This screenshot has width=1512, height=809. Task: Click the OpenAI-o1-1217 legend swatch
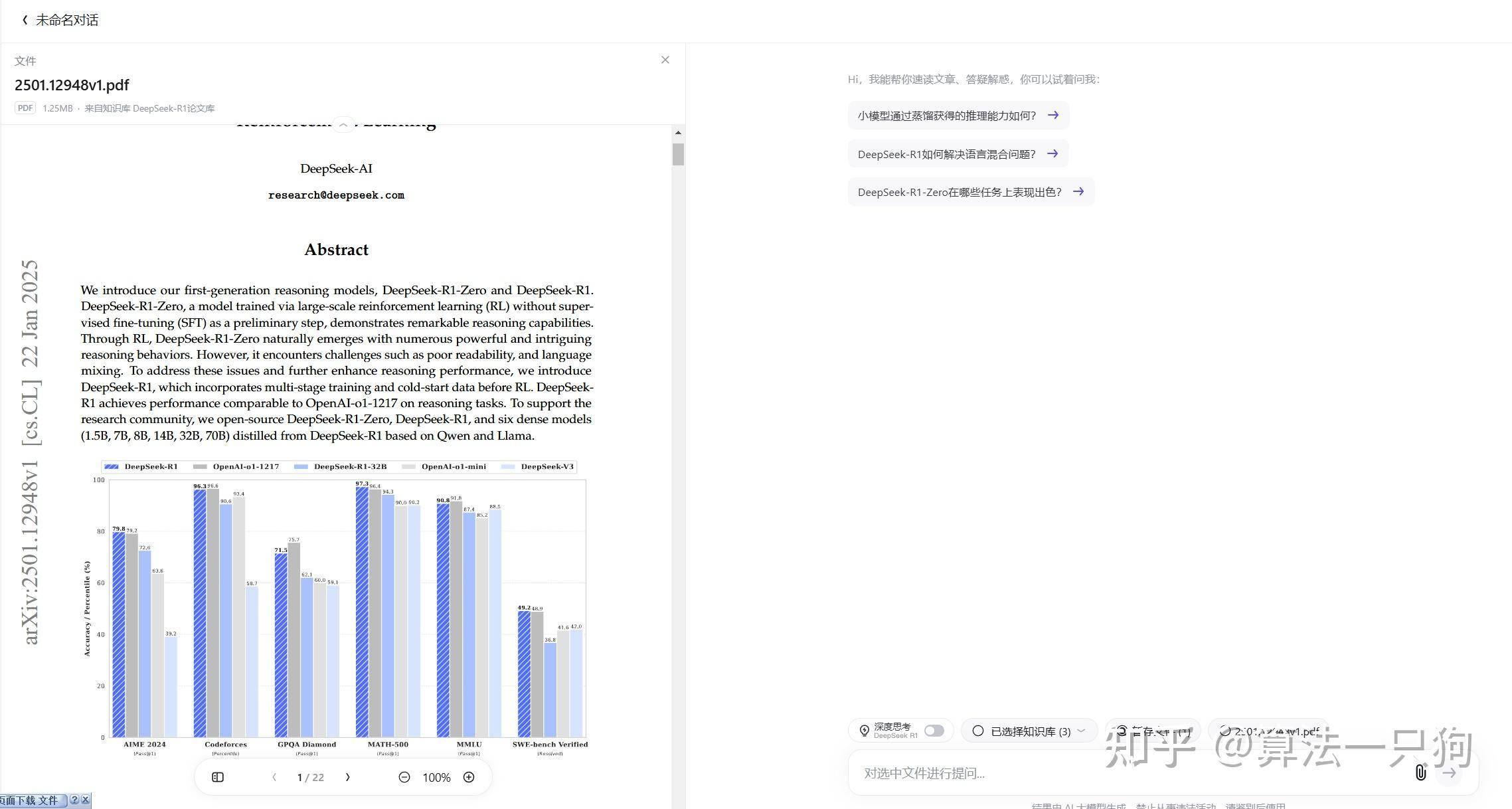(x=200, y=467)
